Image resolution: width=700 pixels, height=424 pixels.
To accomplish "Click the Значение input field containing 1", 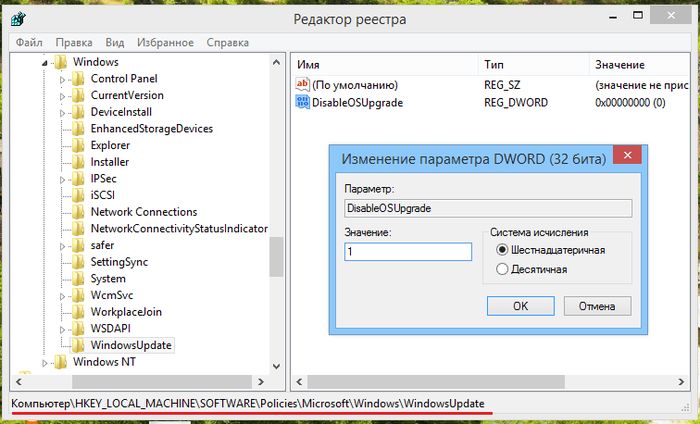I will click(408, 251).
